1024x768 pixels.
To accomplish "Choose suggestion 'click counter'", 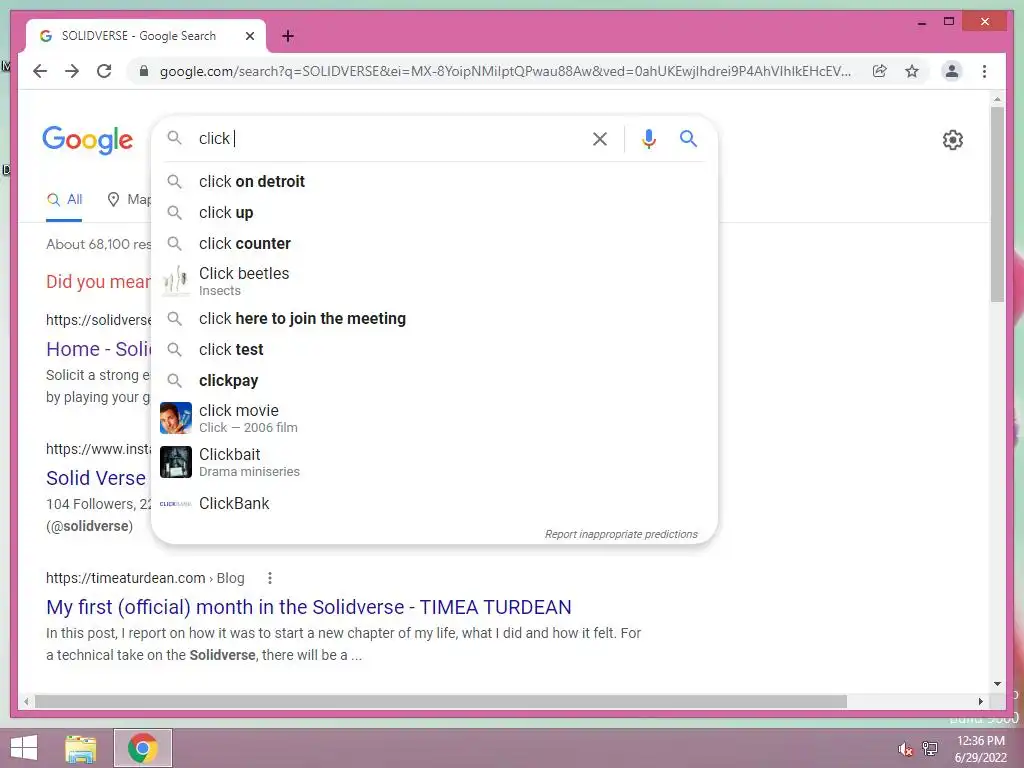I will tap(434, 244).
